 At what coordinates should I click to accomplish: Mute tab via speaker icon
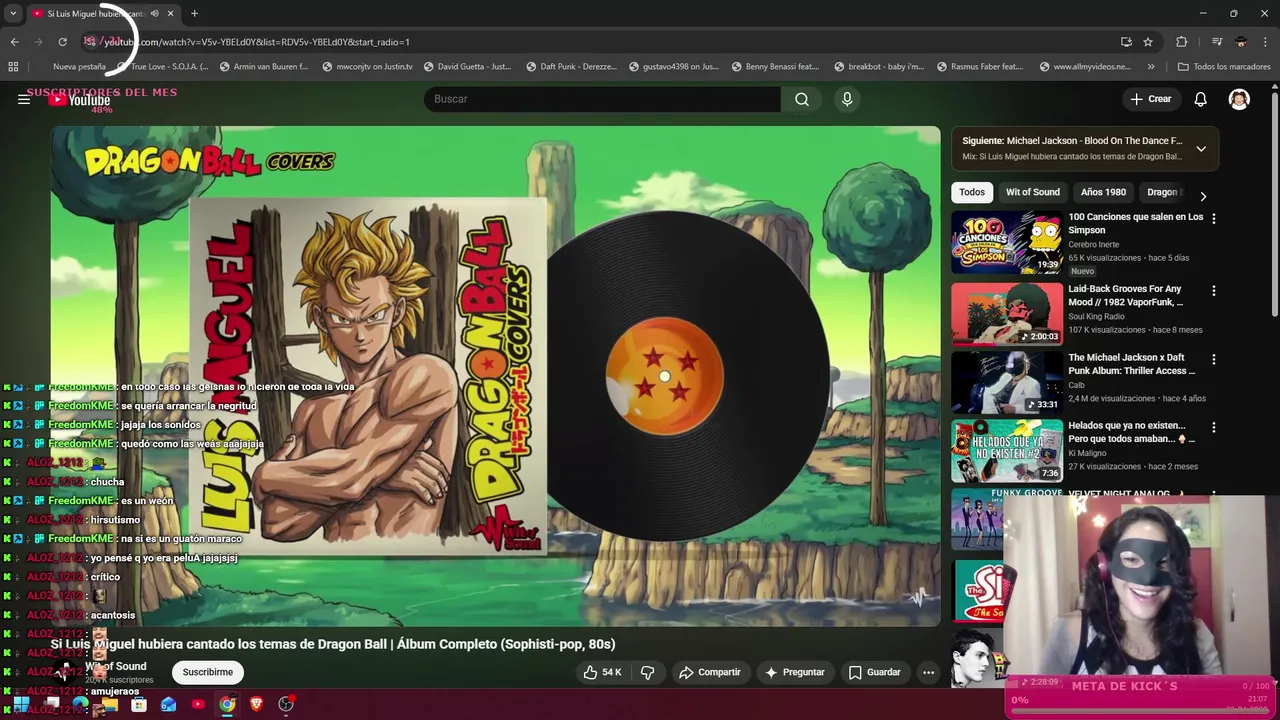154,14
